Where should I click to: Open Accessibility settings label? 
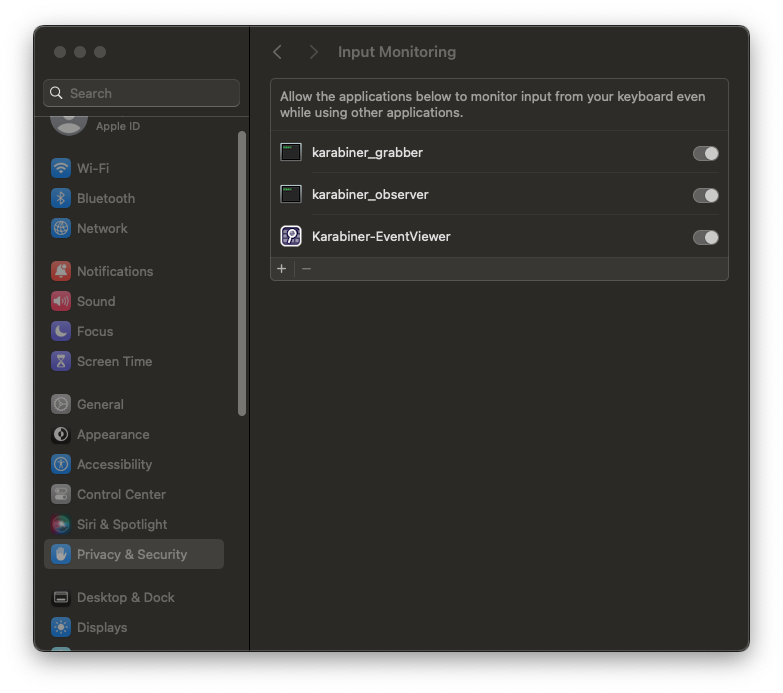click(114, 464)
